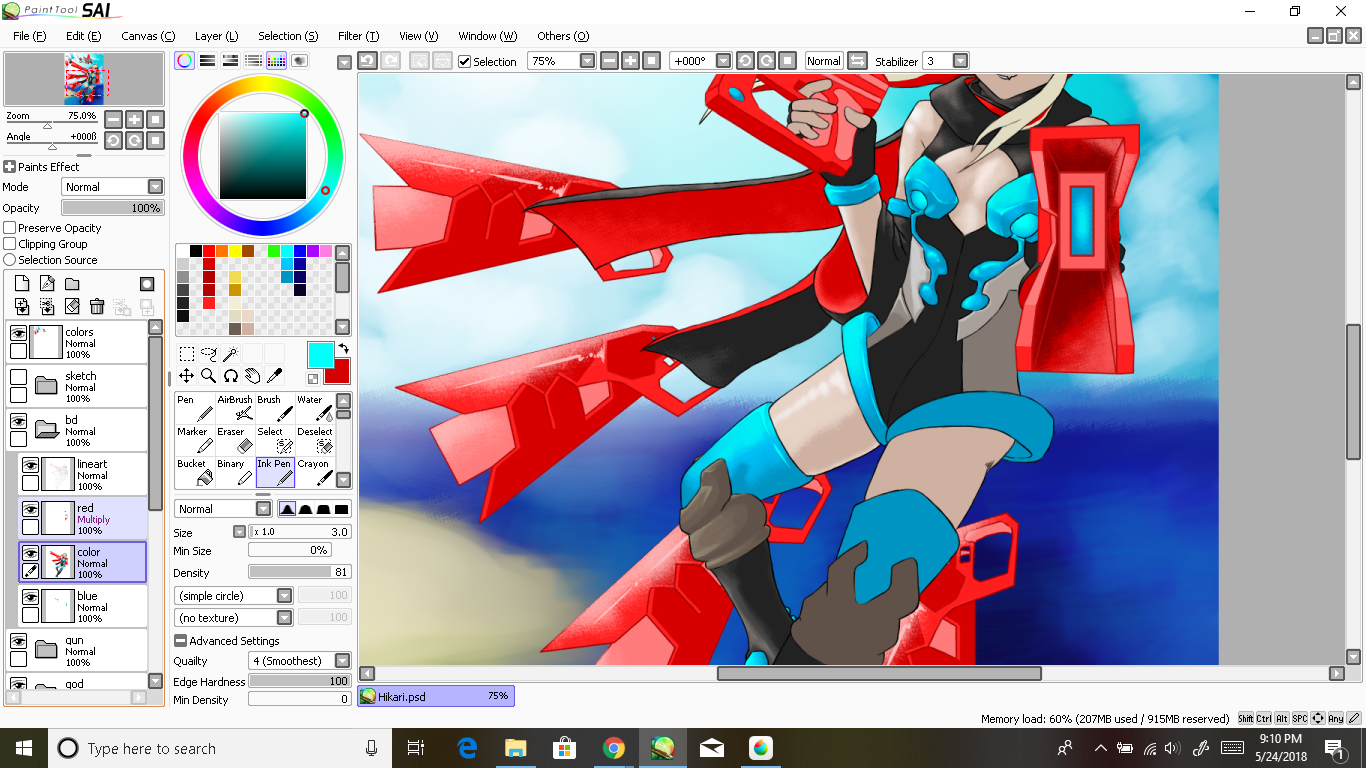Swap foreground and background colors

click(345, 349)
